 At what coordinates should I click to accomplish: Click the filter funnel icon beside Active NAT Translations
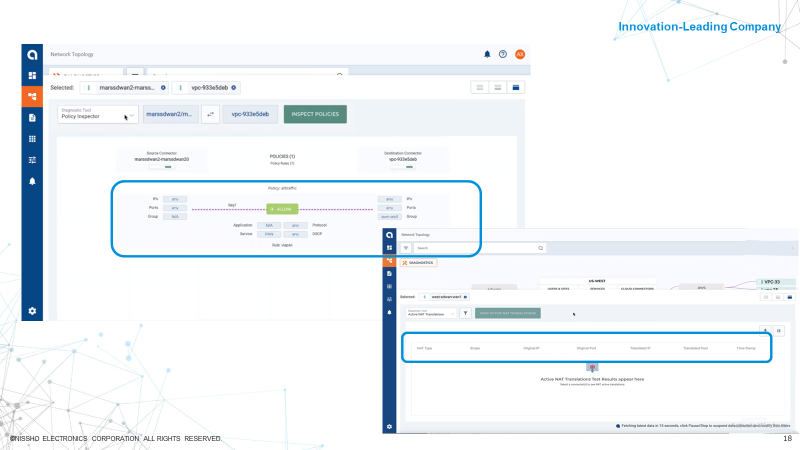[464, 313]
